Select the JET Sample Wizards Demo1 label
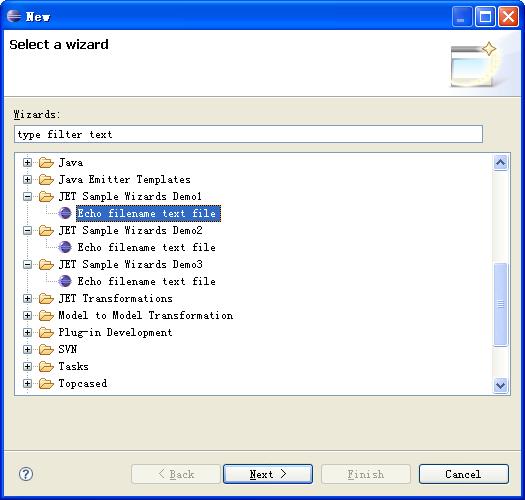This screenshot has width=525, height=500. click(130, 197)
